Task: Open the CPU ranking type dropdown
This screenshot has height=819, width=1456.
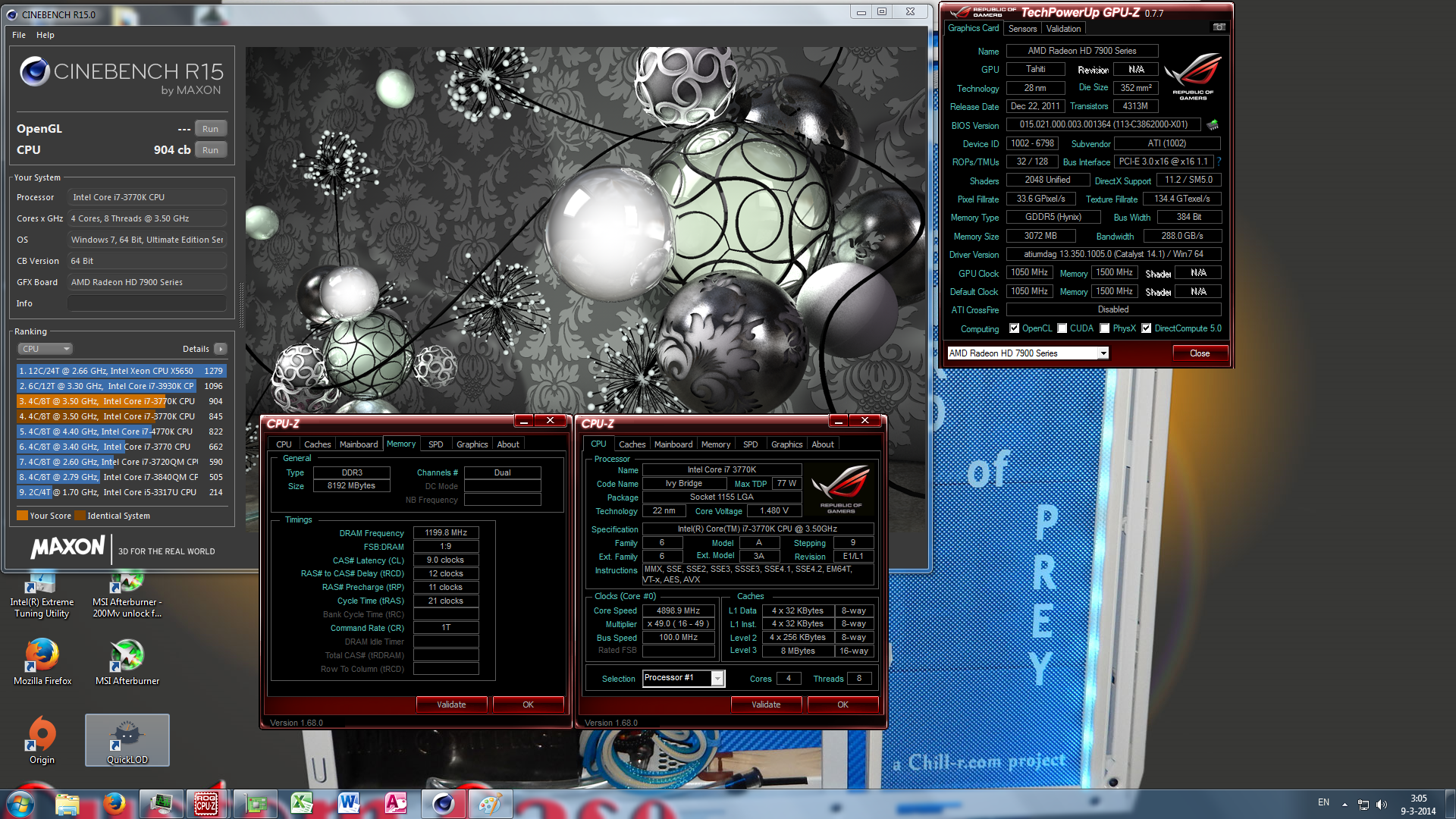Action: click(45, 349)
